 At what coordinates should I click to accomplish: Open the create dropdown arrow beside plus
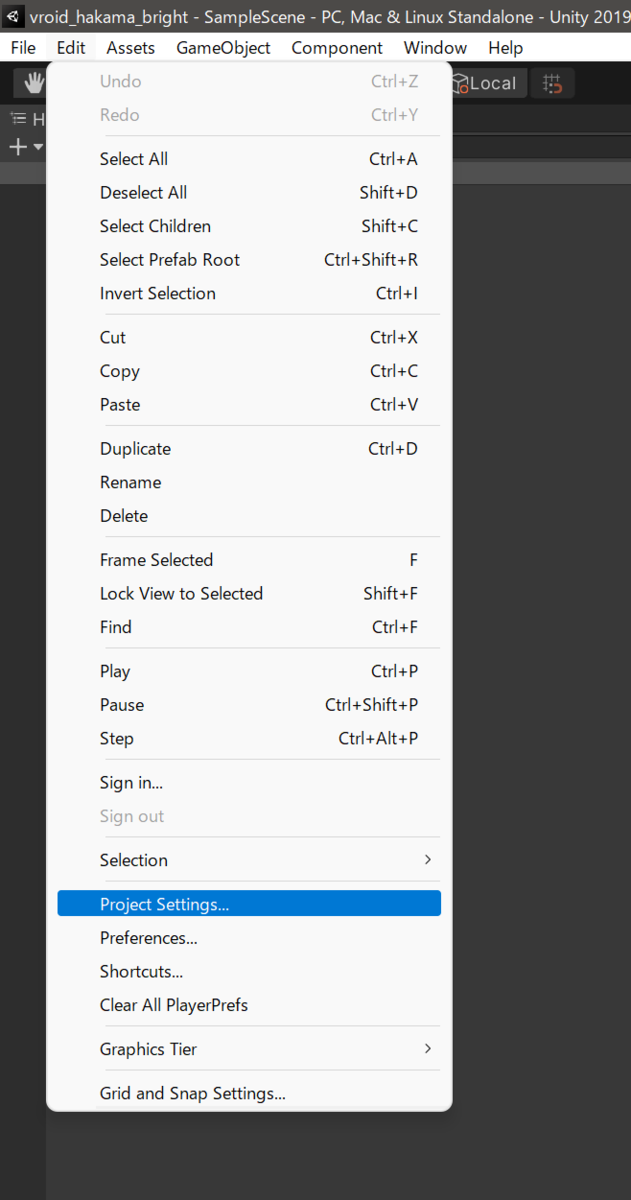[38, 147]
